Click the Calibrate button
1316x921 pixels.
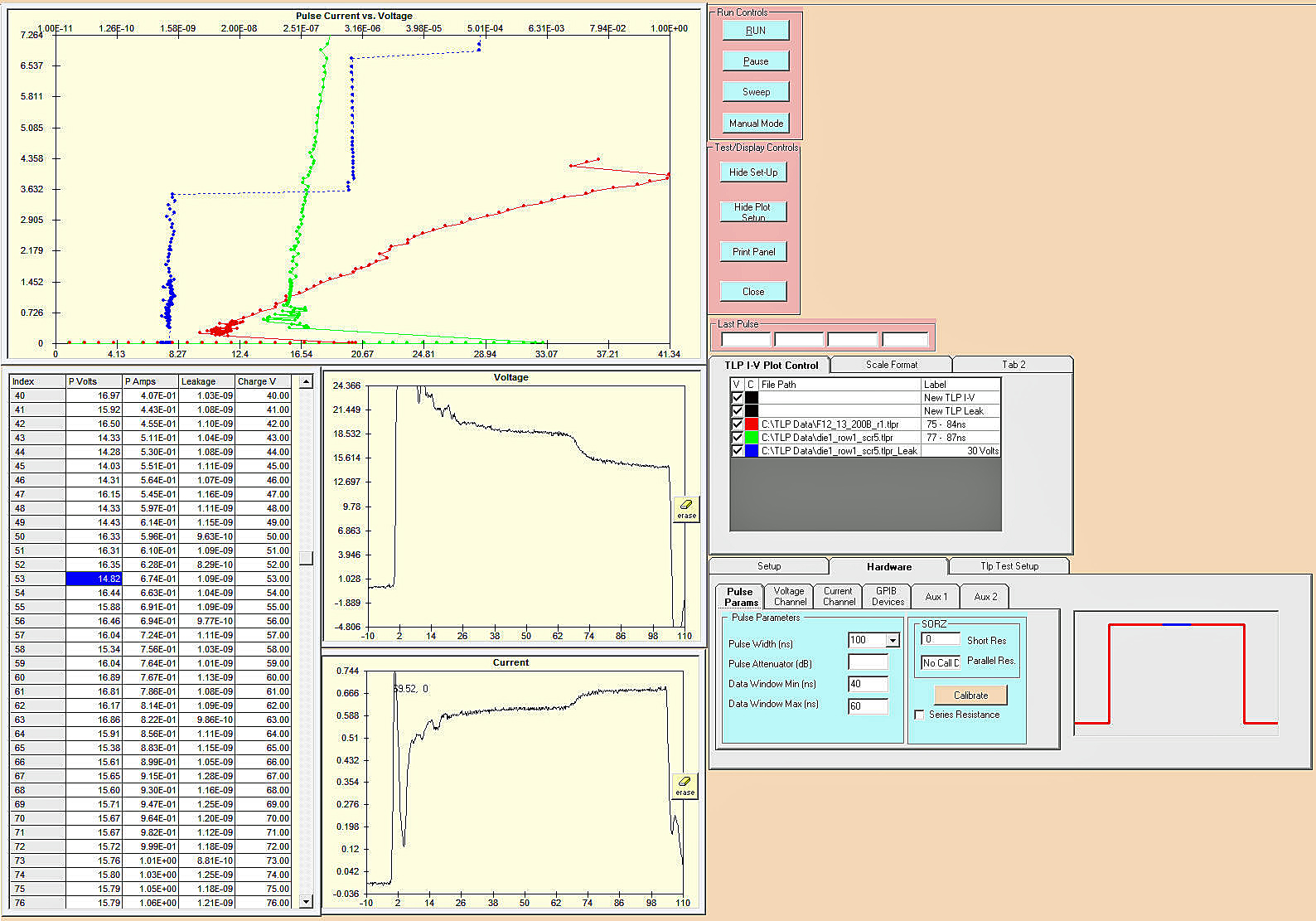point(970,695)
